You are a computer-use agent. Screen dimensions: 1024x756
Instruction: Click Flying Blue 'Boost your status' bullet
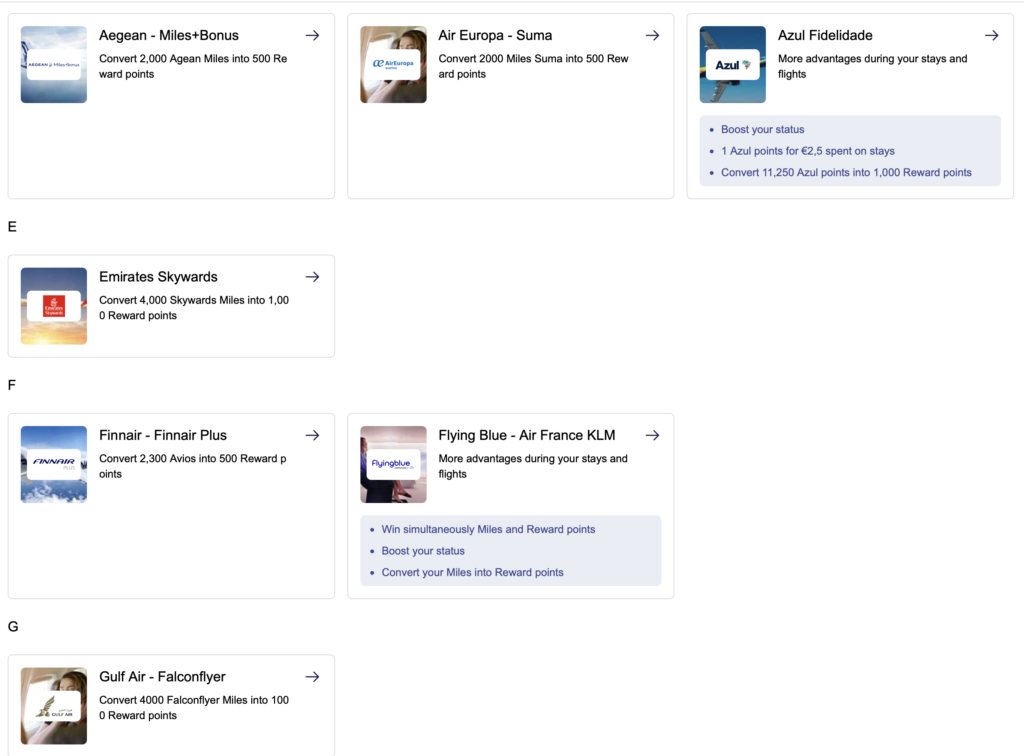[x=423, y=551]
